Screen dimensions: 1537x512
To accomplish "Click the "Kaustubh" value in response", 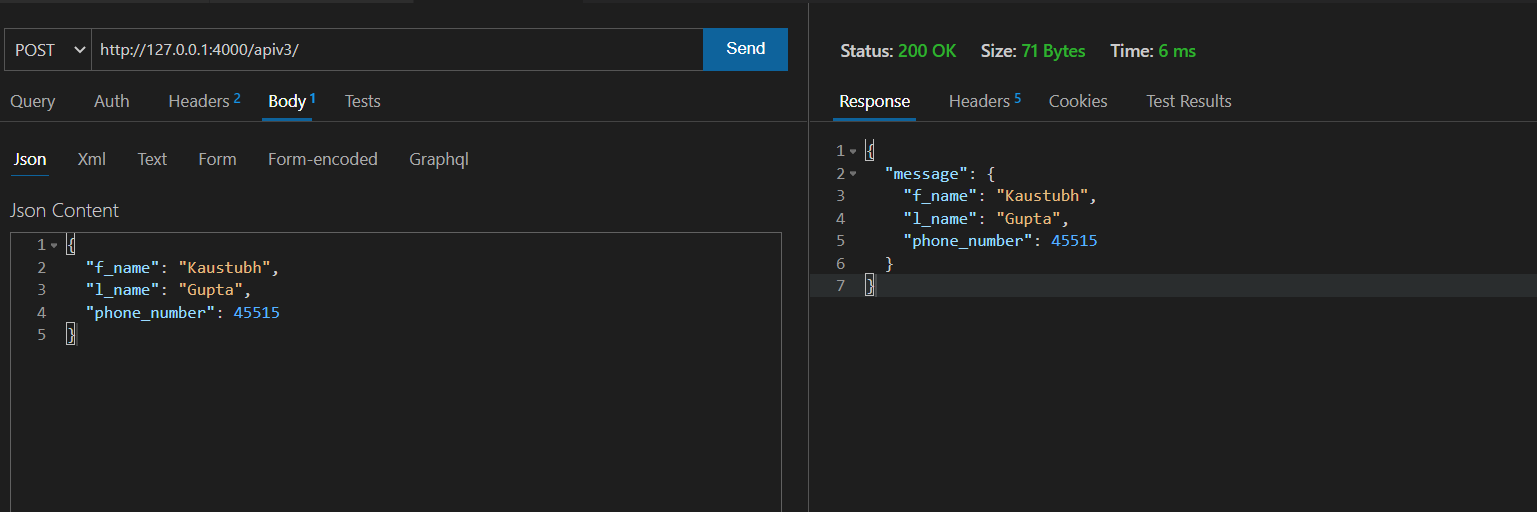I will (x=1043, y=196).
